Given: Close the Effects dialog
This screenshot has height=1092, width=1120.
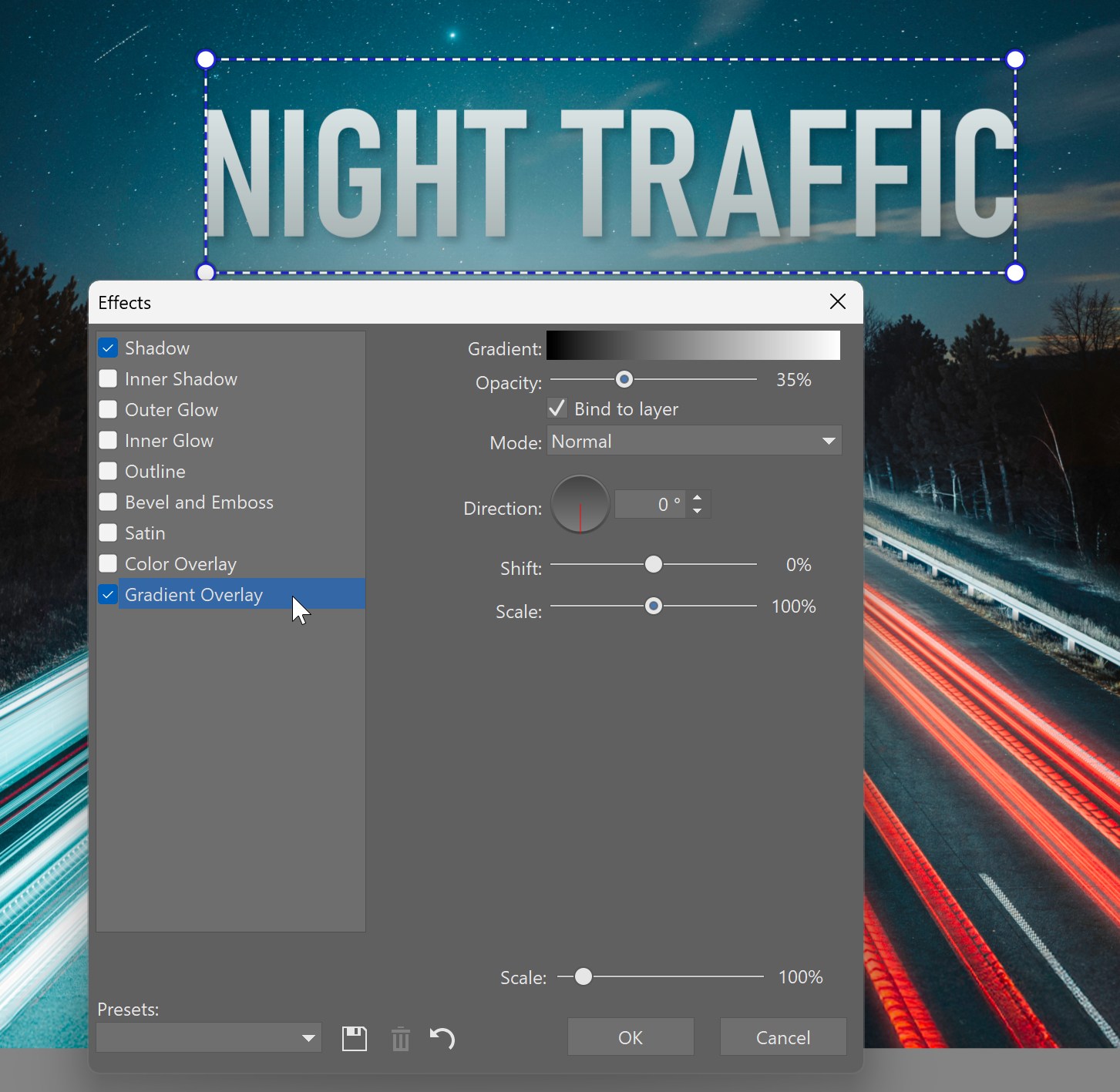Looking at the screenshot, I should [x=838, y=302].
